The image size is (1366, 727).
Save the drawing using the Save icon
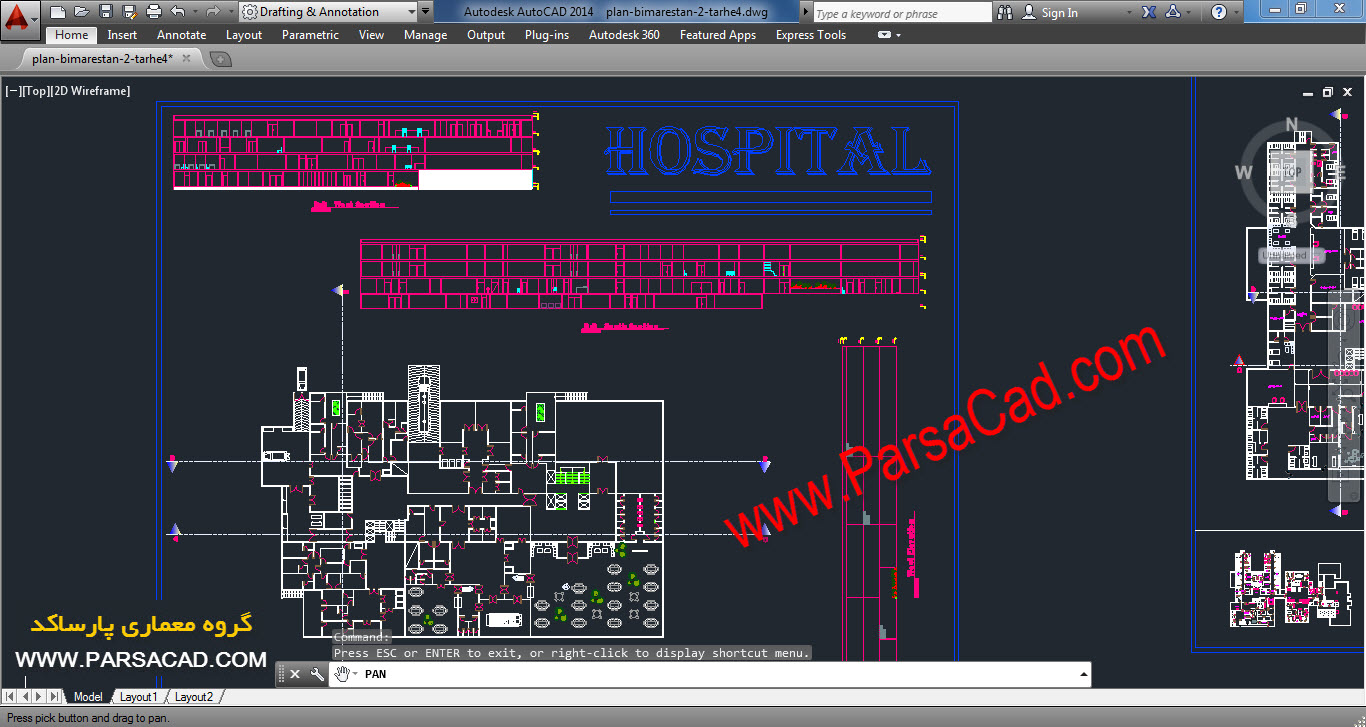[x=105, y=12]
